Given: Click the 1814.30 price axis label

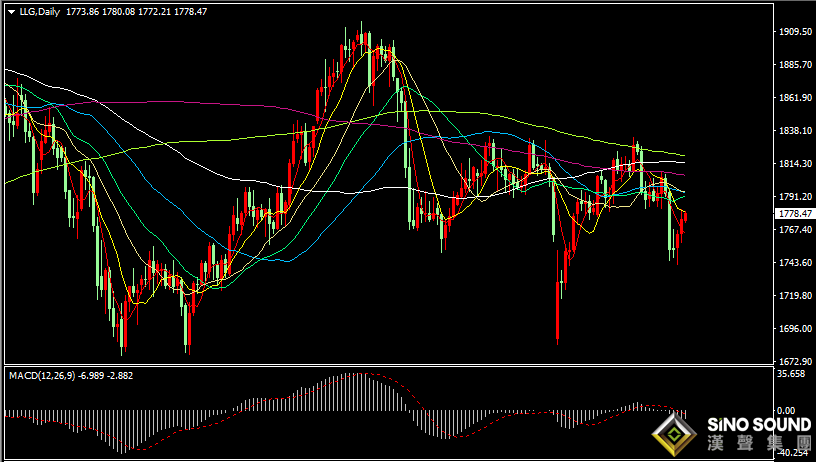Looking at the screenshot, I should tap(795, 163).
